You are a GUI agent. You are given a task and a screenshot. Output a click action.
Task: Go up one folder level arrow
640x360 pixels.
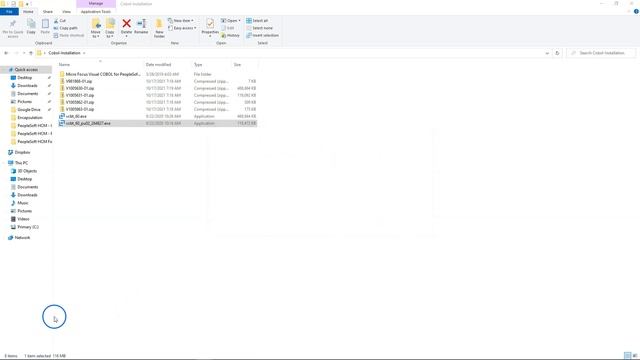click(31, 53)
